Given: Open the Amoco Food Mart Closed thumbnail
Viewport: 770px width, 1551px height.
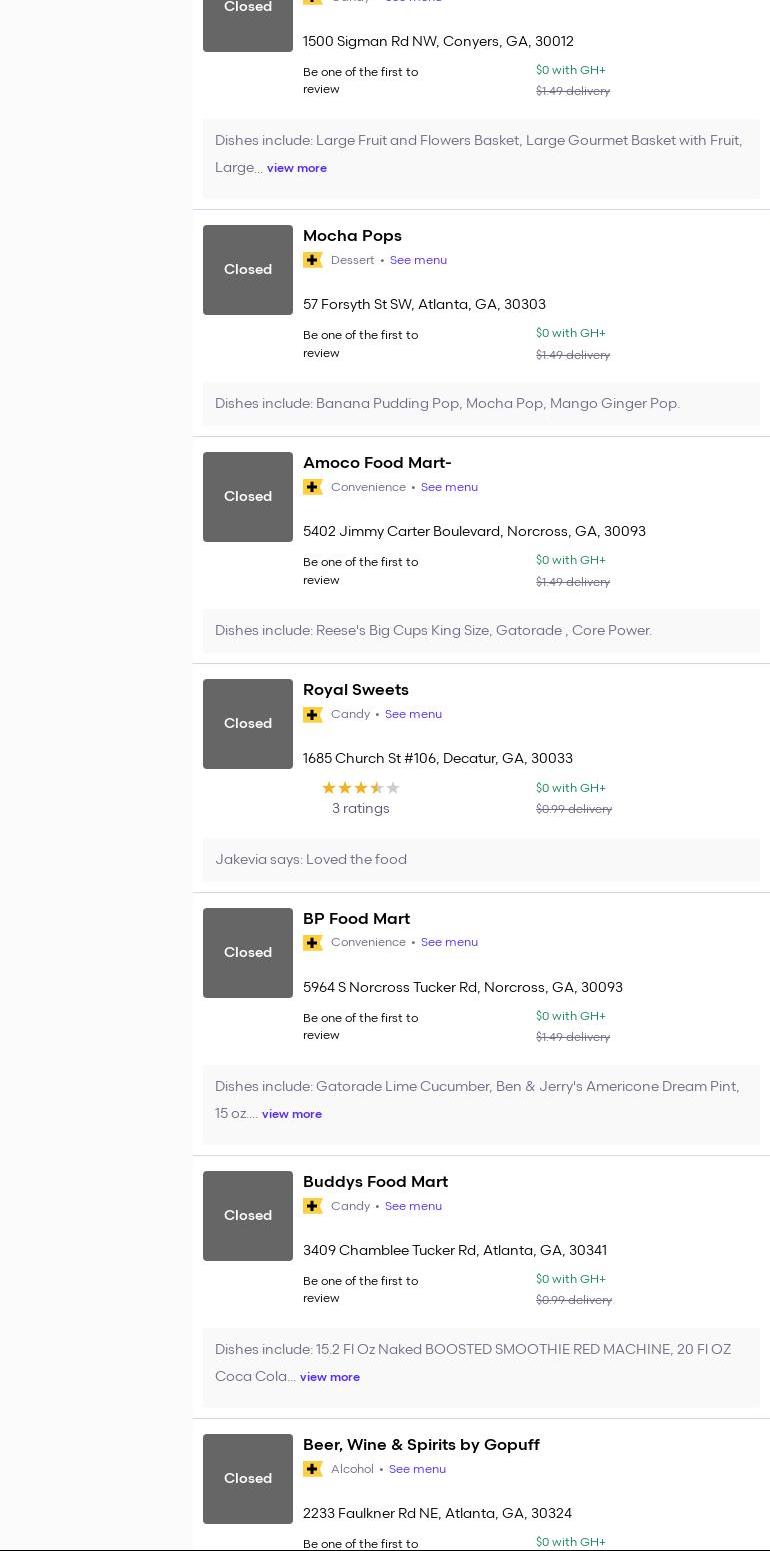Looking at the screenshot, I should point(248,497).
